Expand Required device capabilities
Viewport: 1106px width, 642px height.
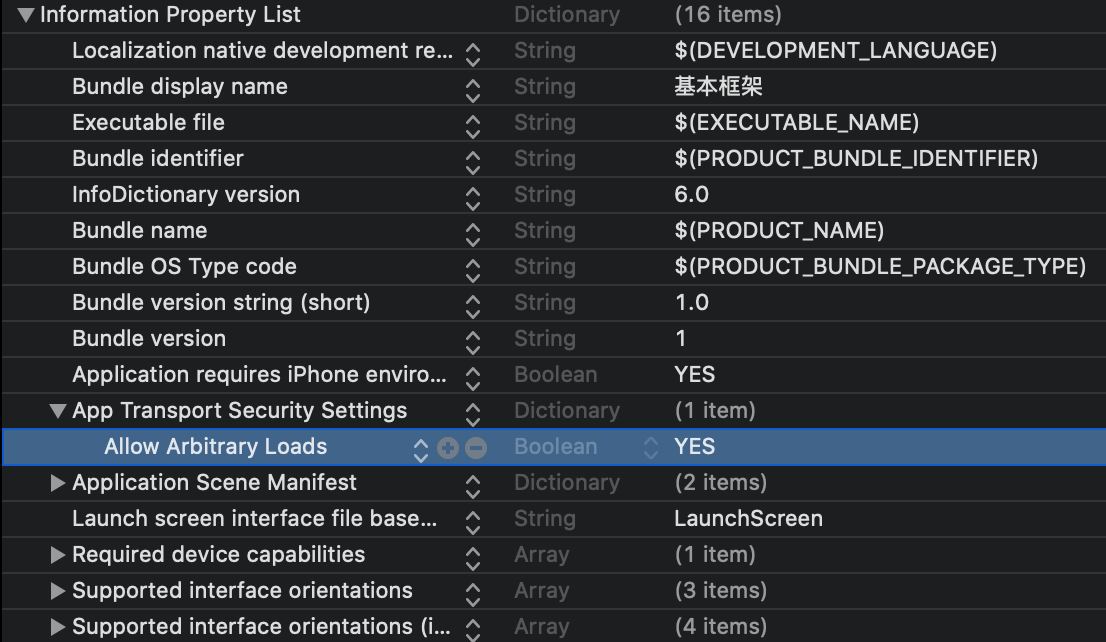(58, 555)
